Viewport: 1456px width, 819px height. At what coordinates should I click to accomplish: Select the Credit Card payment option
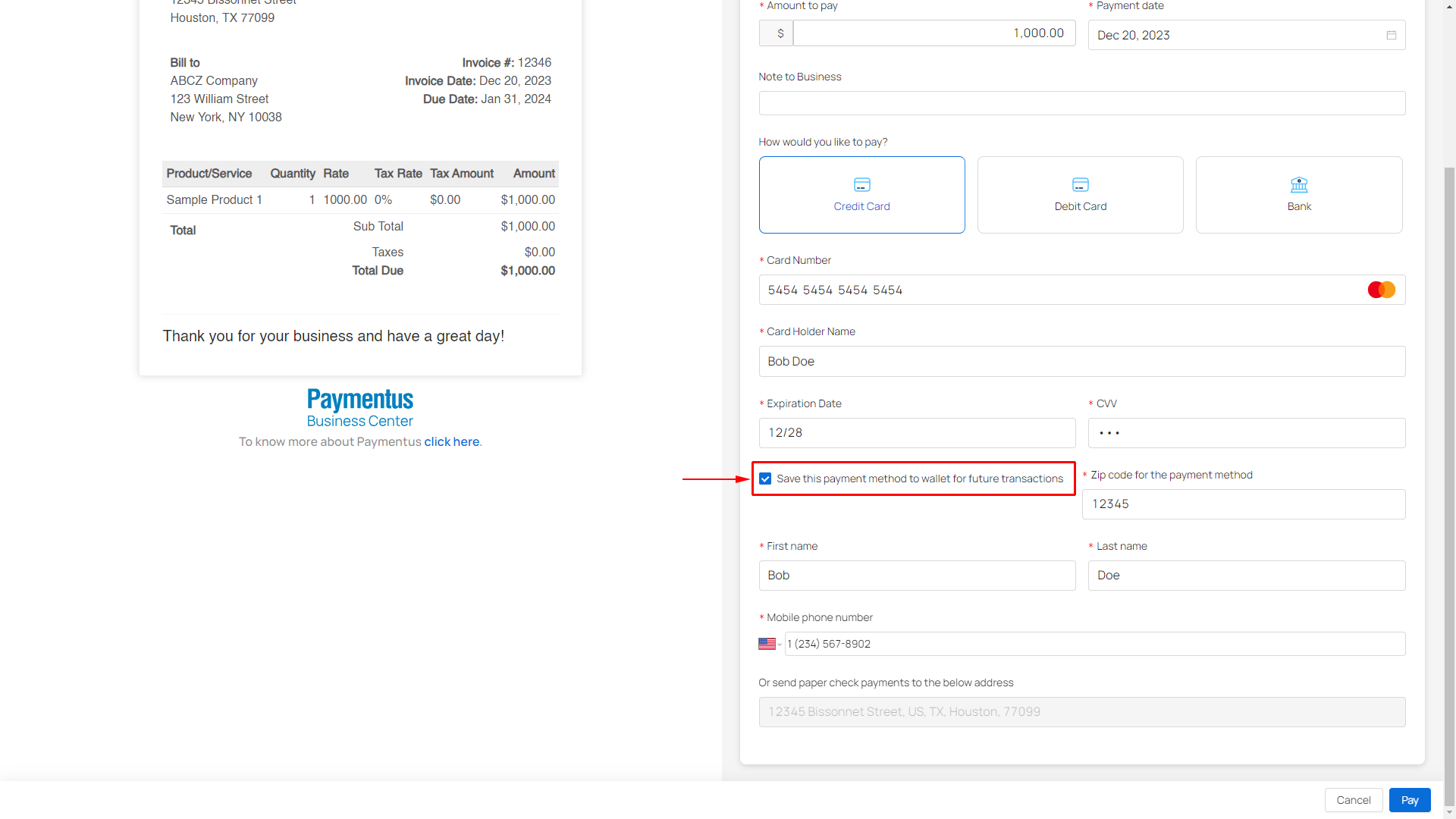tap(861, 195)
